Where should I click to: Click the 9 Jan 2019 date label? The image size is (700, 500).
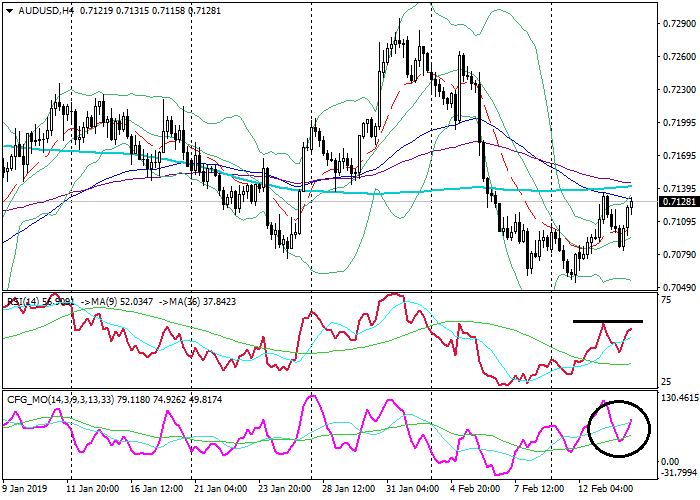click(26, 491)
